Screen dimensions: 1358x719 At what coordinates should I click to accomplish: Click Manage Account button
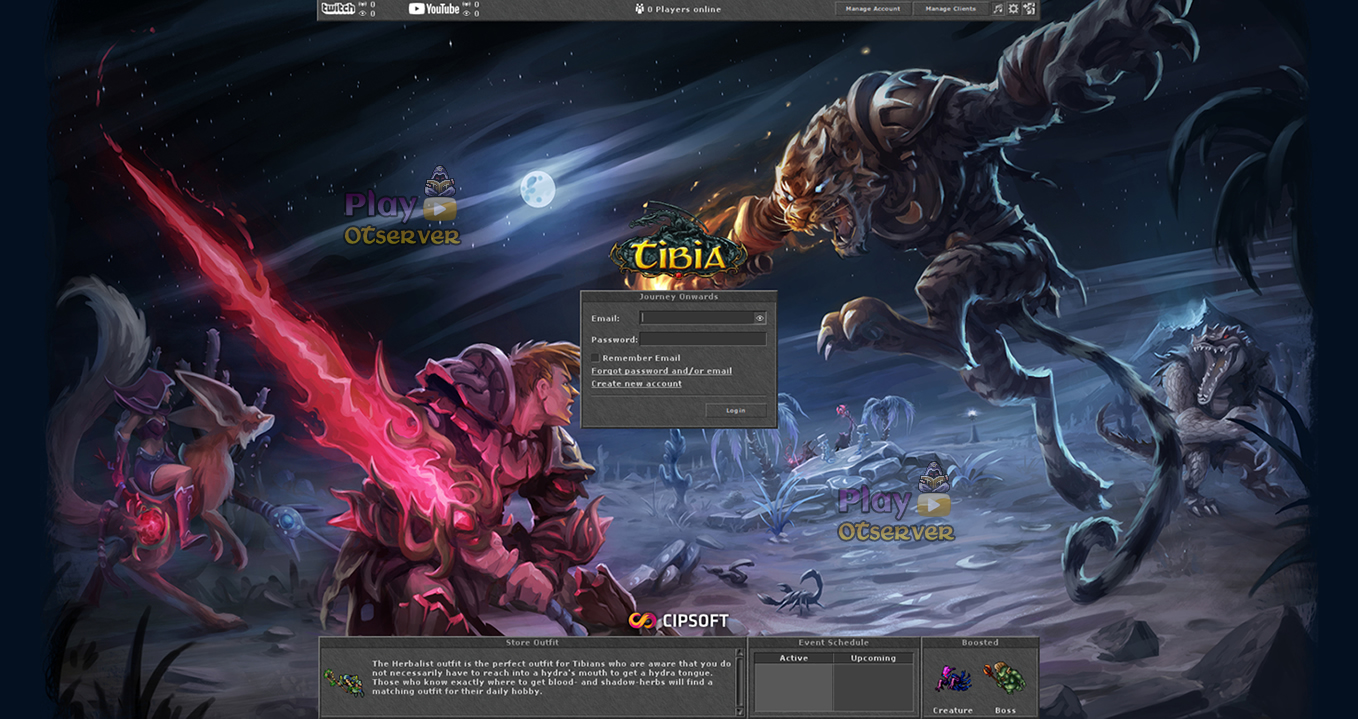click(873, 9)
